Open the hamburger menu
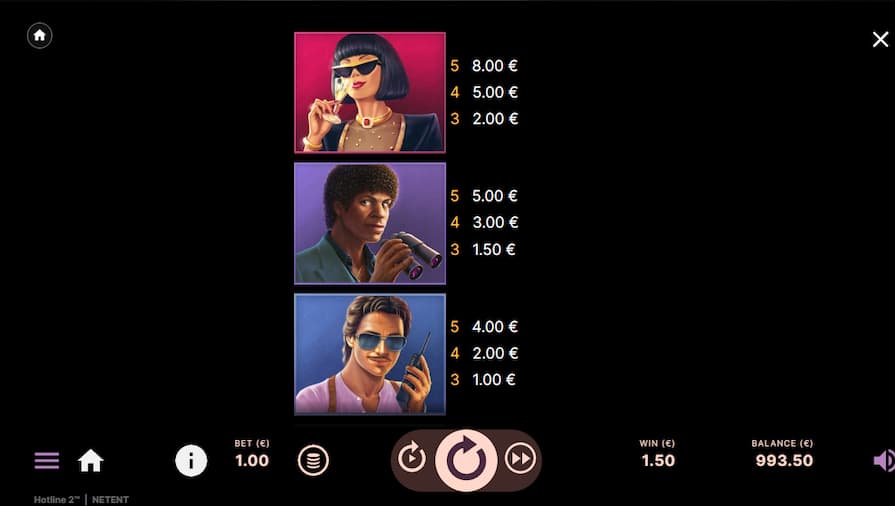The width and height of the screenshot is (895, 506). (x=47, y=460)
